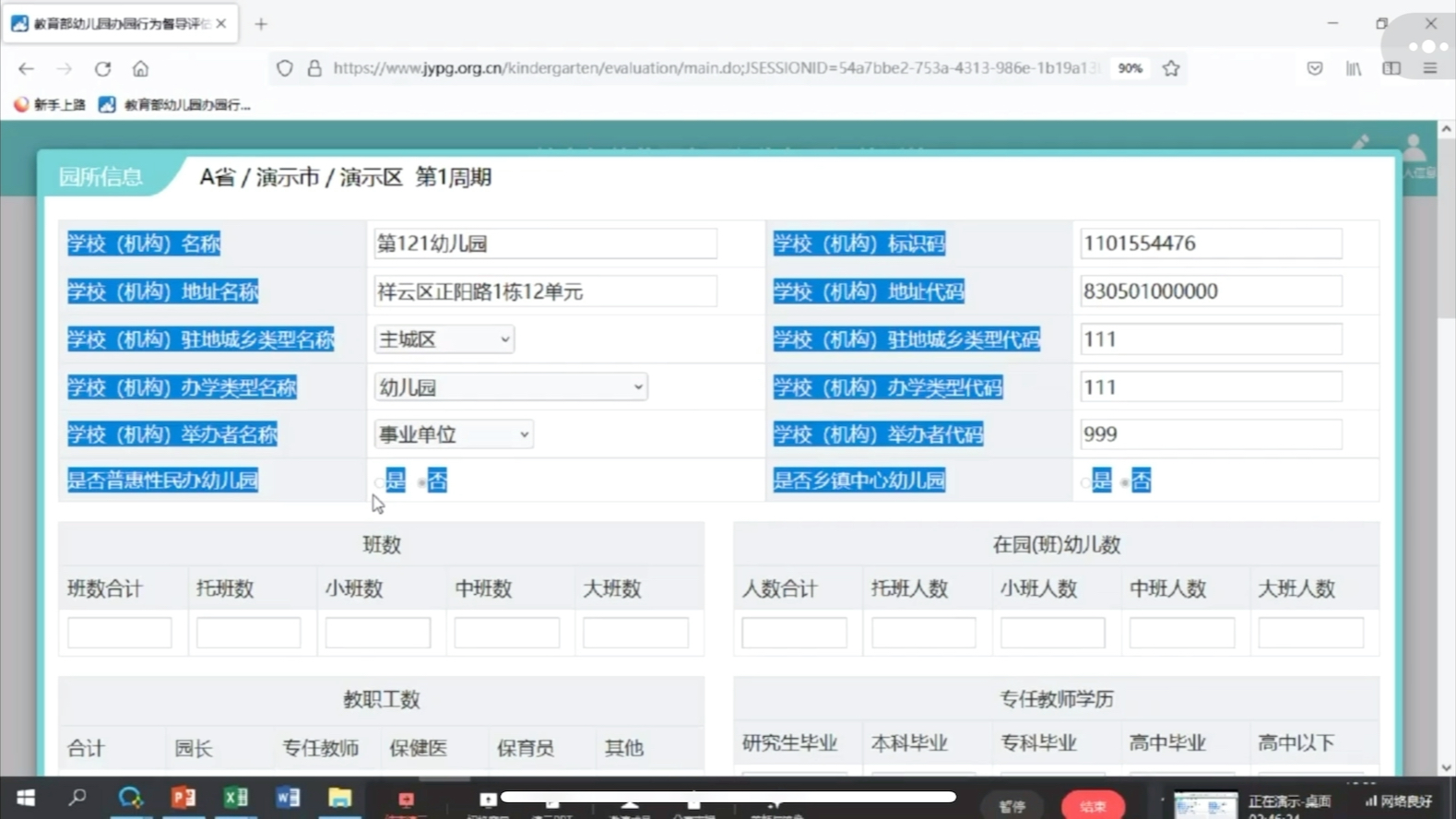This screenshot has width=1456, height=819.
Task: Click the 托班数 input box
Action: point(249,633)
